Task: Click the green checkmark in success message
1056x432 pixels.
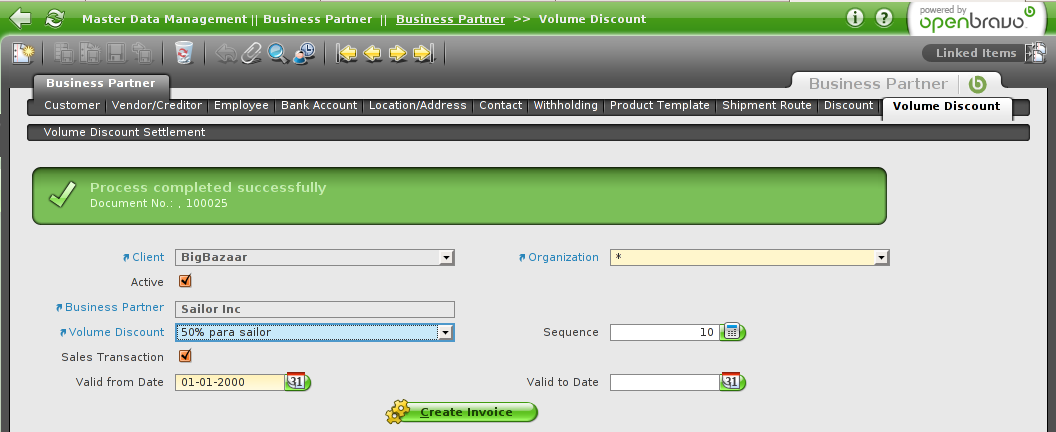Action: pyautogui.click(x=63, y=195)
